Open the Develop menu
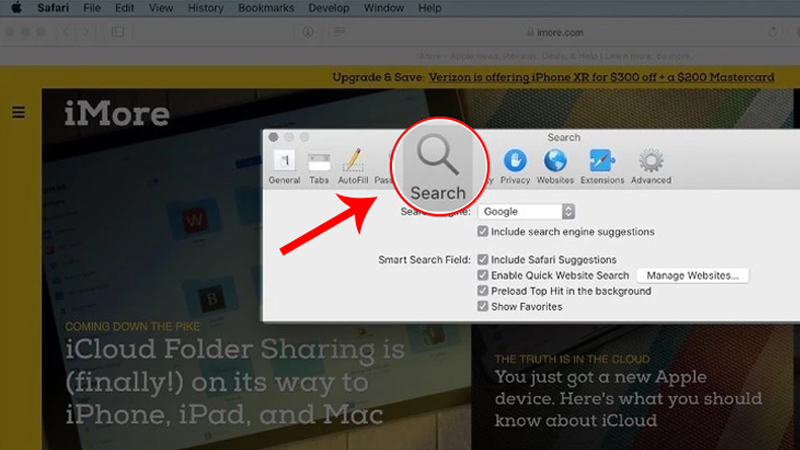The height and width of the screenshot is (450, 800). click(329, 8)
